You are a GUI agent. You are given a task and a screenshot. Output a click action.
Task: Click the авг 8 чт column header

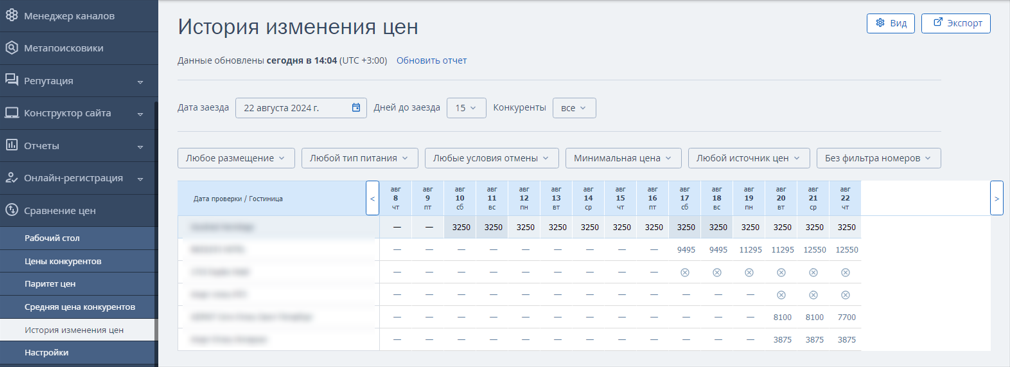tap(395, 198)
